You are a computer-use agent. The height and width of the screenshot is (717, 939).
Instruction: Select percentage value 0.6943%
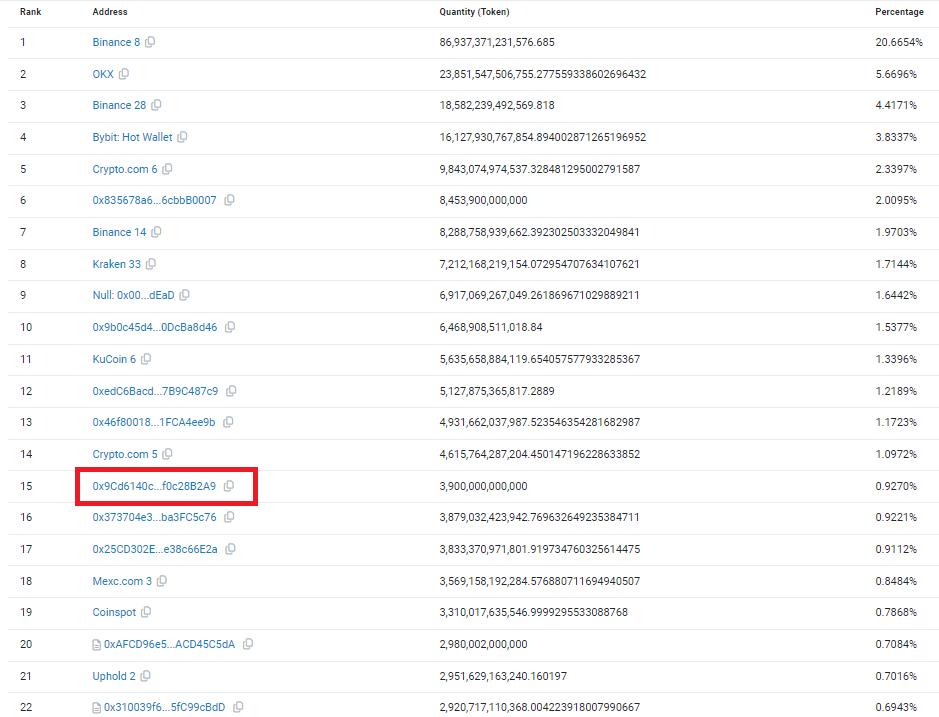896,707
